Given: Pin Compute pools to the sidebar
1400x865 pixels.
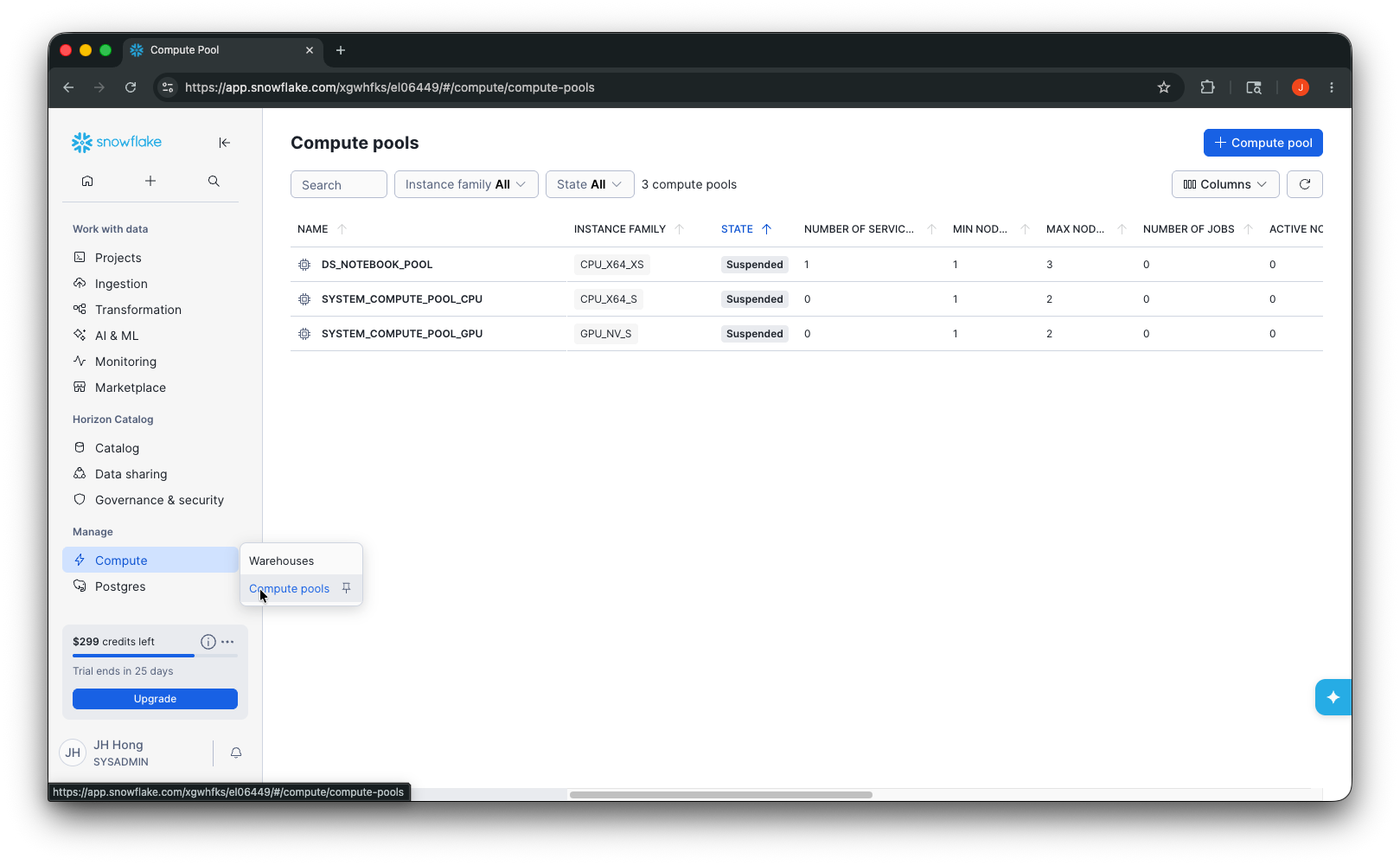Looking at the screenshot, I should tap(346, 588).
